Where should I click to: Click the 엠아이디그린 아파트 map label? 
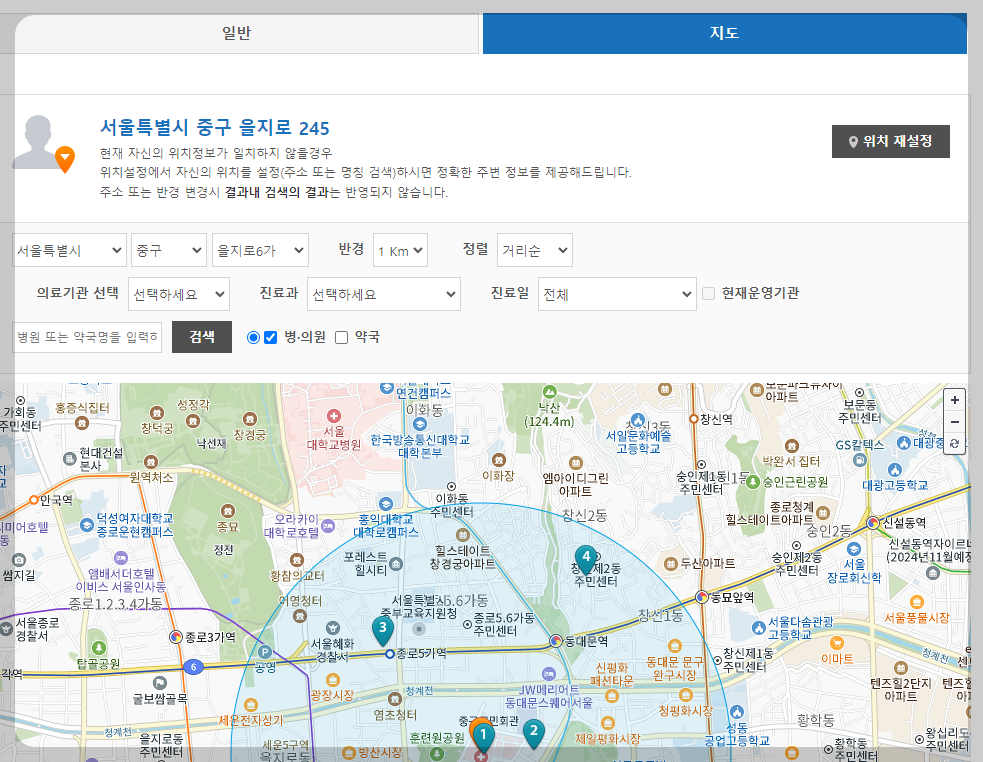point(576,484)
